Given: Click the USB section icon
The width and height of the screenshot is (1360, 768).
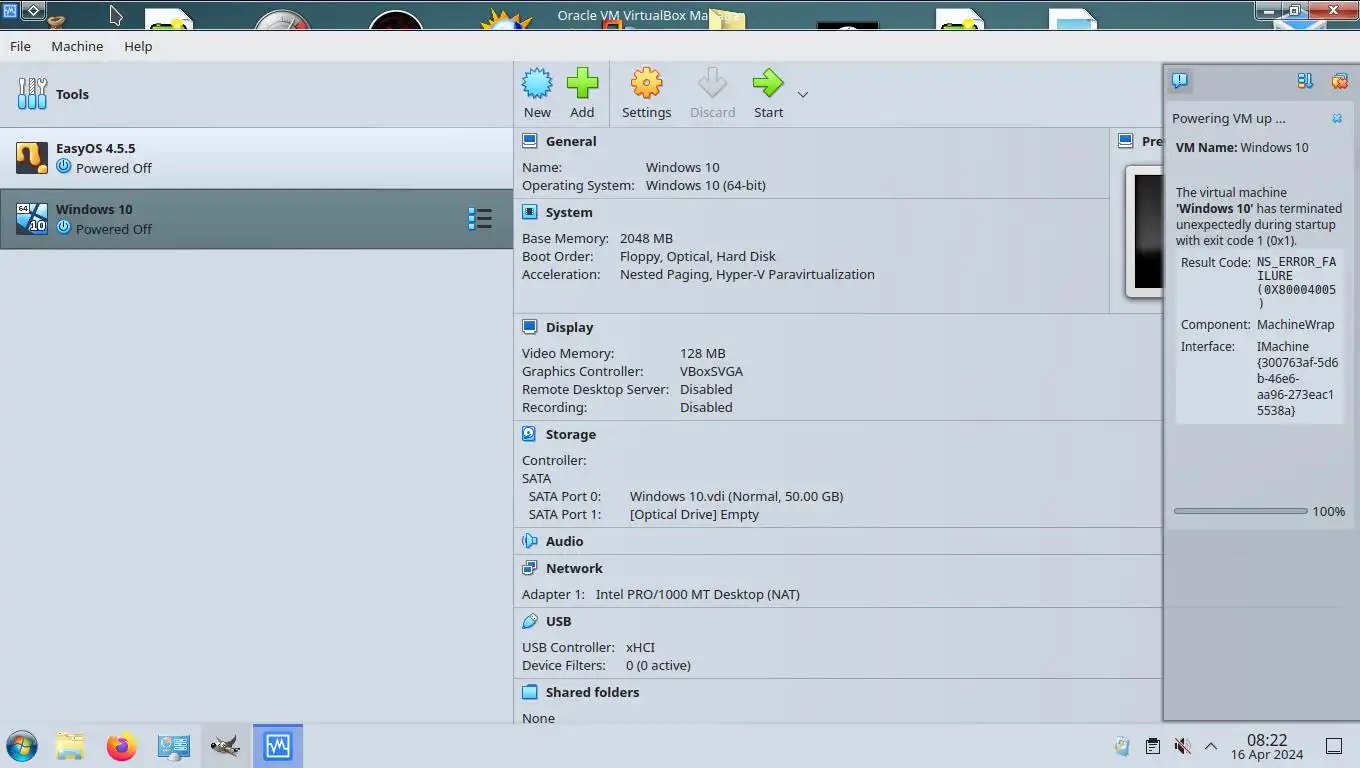Looking at the screenshot, I should click(x=529, y=621).
